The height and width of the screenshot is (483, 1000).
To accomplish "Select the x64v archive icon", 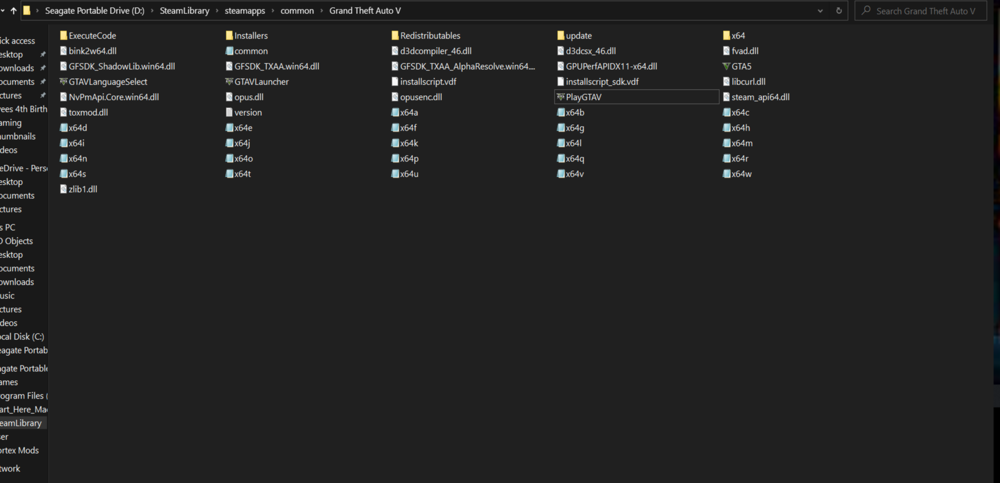I will click(x=561, y=174).
